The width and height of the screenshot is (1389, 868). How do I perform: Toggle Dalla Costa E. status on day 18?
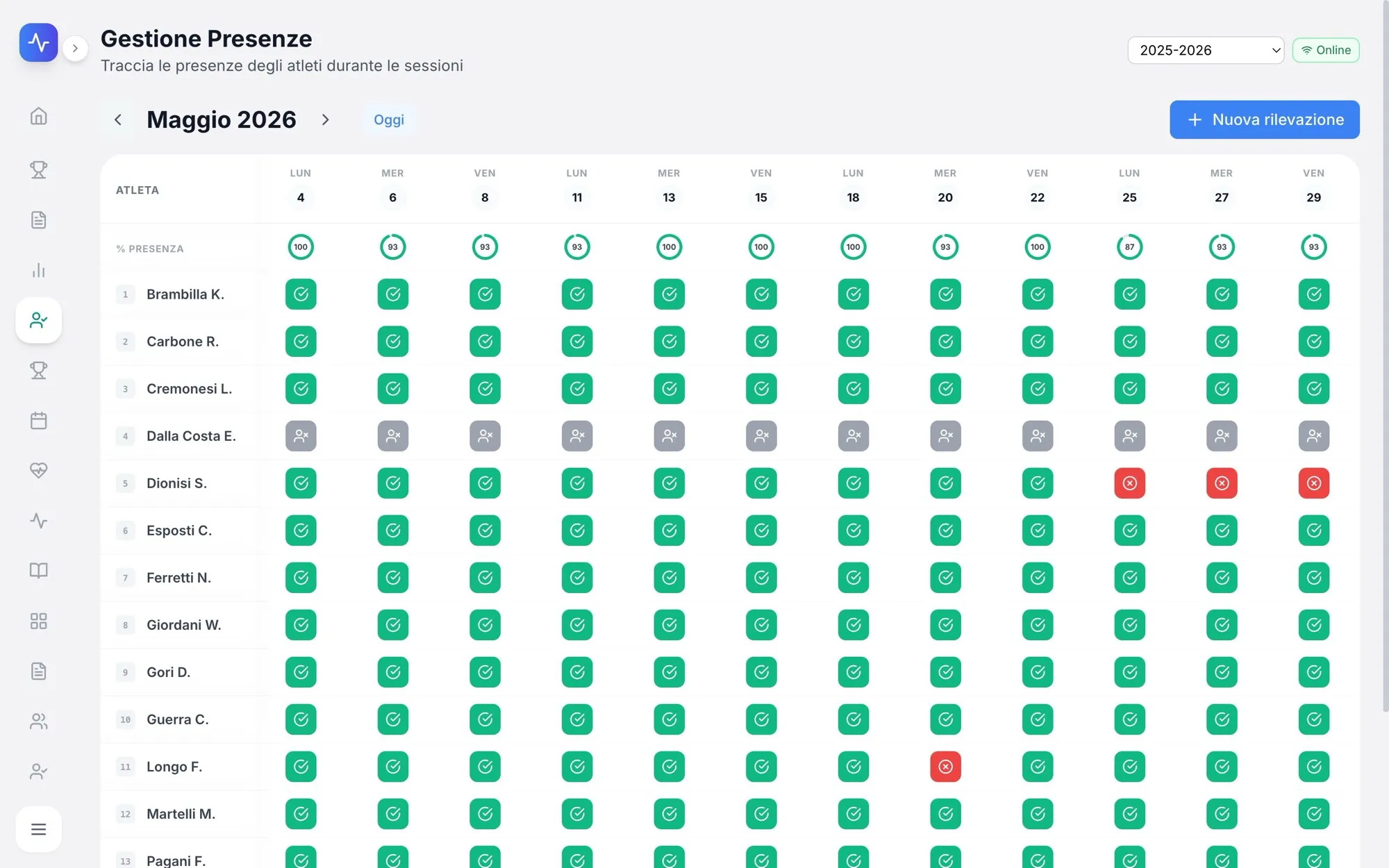[854, 436]
